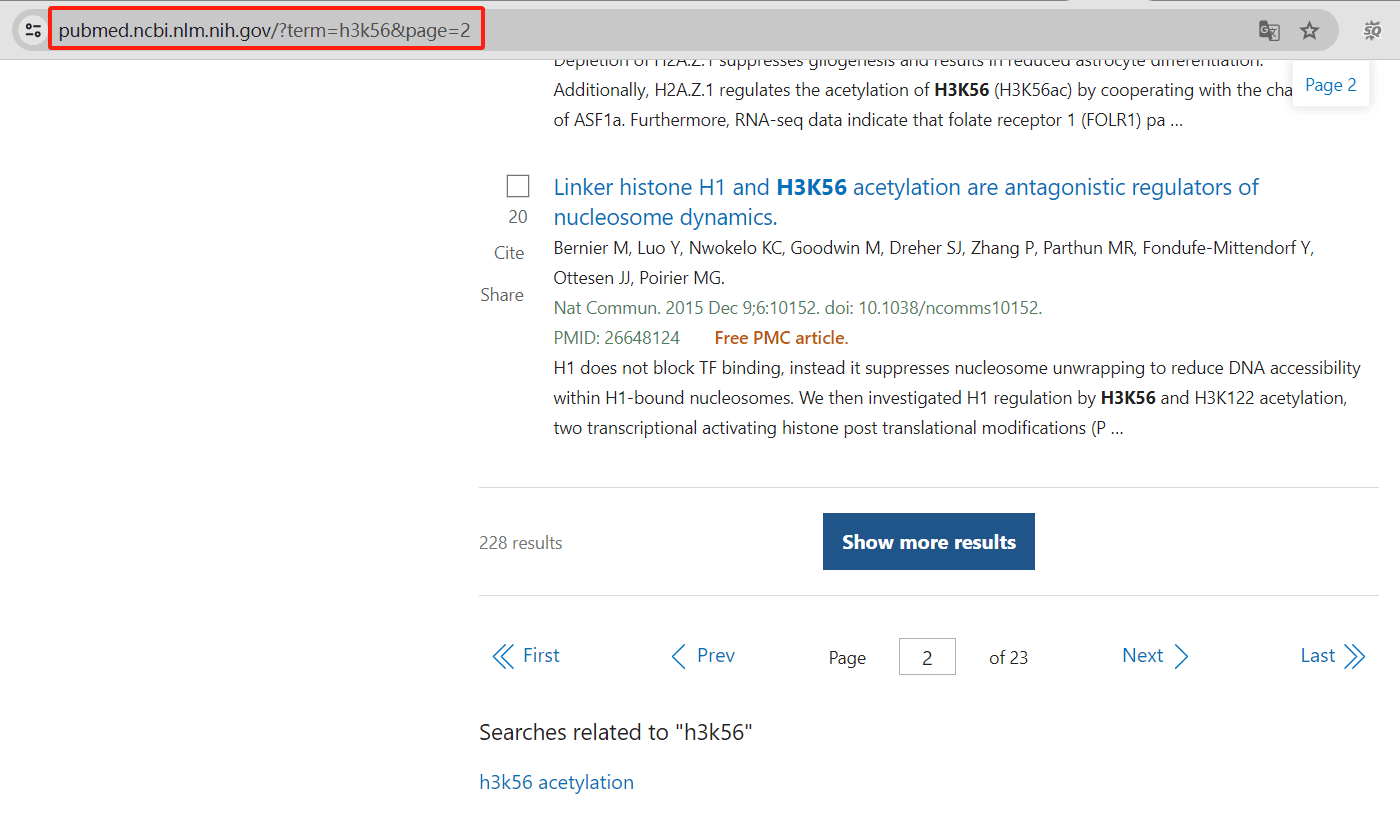Click the author list starting with Bernier M
This screenshot has width=1400, height=830.
point(934,263)
